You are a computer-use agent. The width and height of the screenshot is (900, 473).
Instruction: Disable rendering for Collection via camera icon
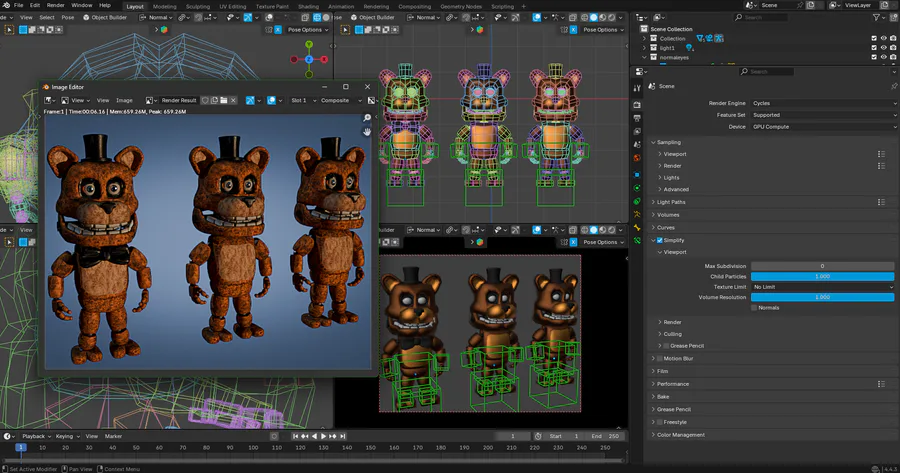click(893, 38)
